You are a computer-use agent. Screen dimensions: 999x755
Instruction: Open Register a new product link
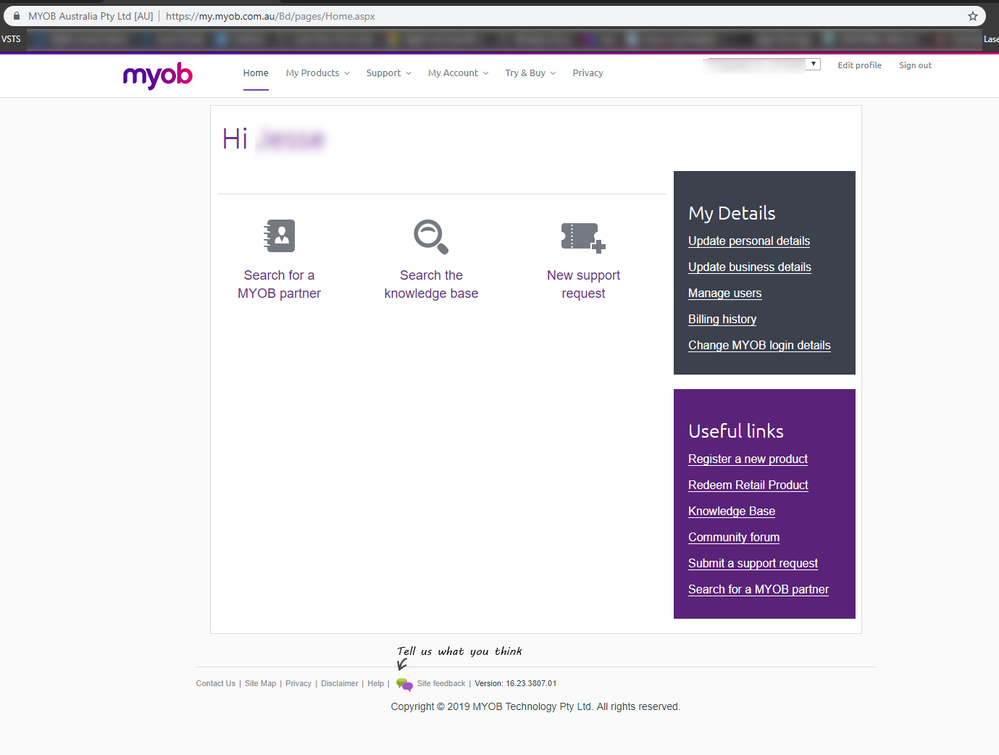click(748, 459)
